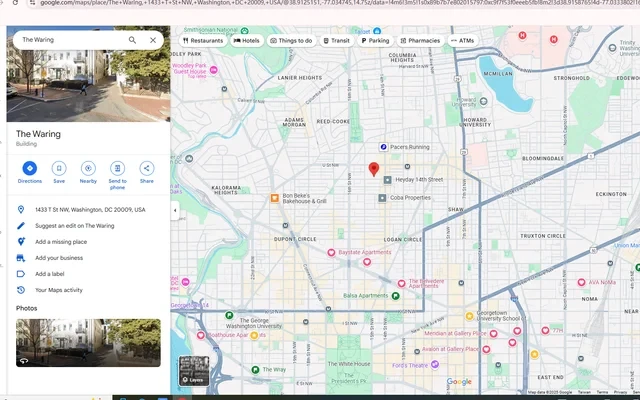Click the Dupont Circle metro station icon
This screenshot has width=640, height=400.
285,225
